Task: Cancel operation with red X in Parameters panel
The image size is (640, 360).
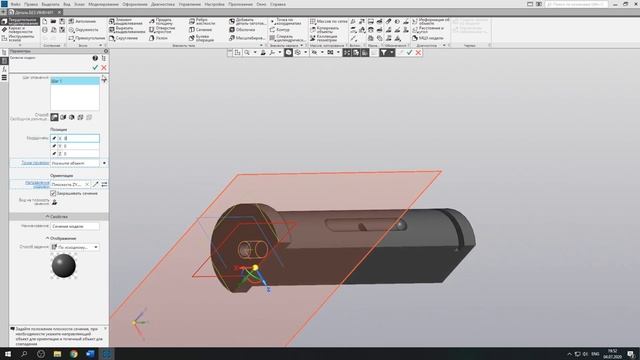Action: click(x=104, y=67)
